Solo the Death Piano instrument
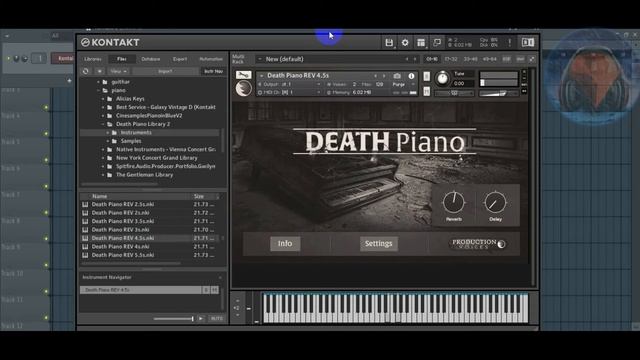The height and width of the screenshot is (360, 640). click(x=427, y=76)
